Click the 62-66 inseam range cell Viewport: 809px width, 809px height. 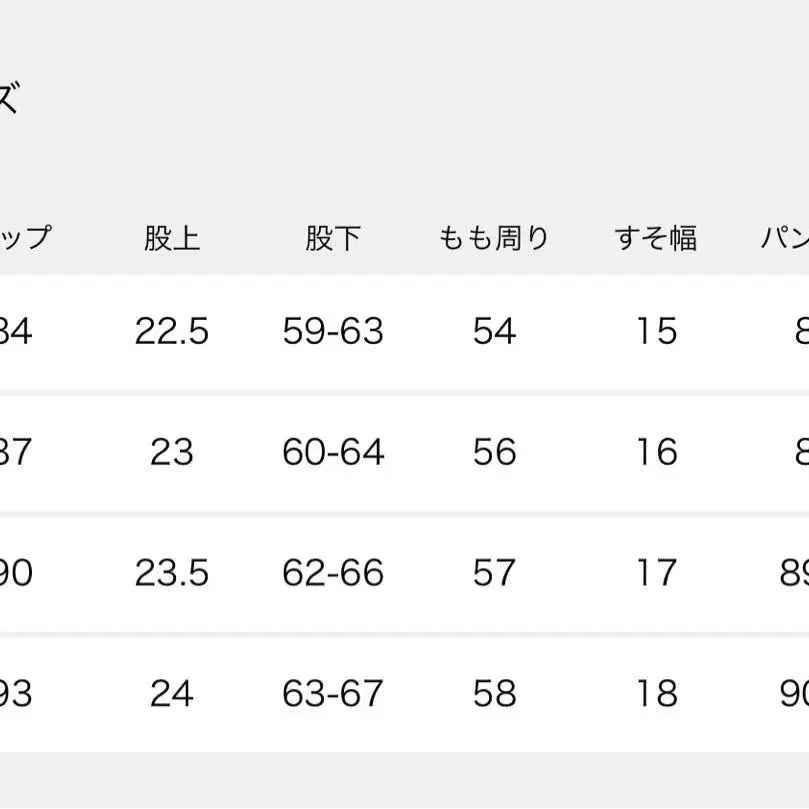333,573
